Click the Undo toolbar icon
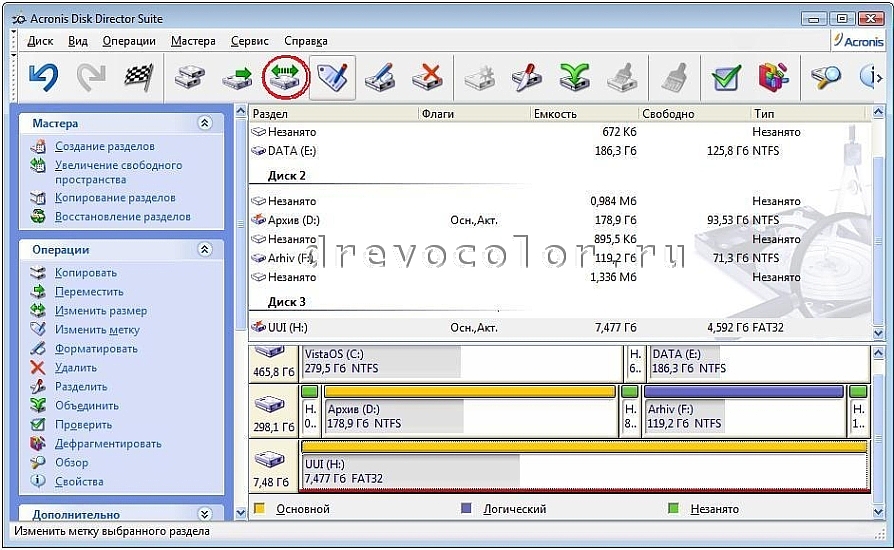Viewport: 894px width, 550px height. point(43,77)
